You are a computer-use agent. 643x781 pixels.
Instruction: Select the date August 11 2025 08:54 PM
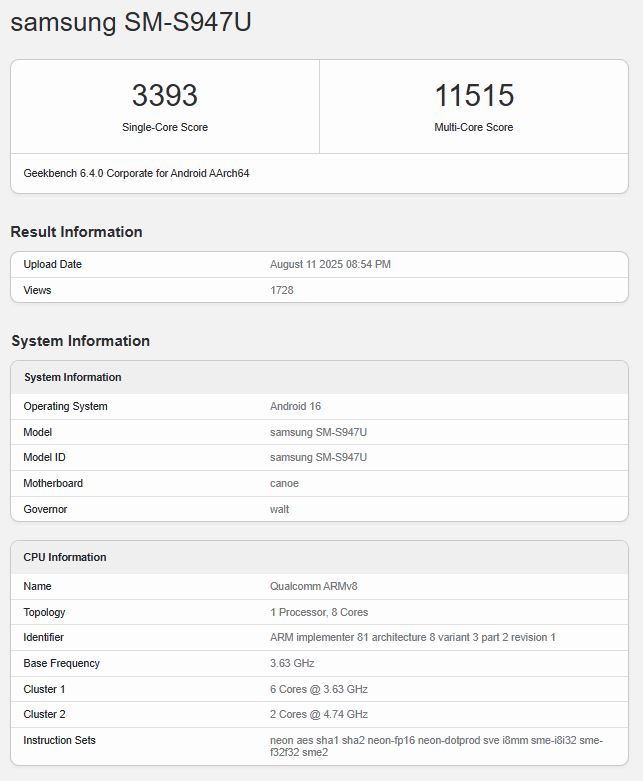click(330, 264)
